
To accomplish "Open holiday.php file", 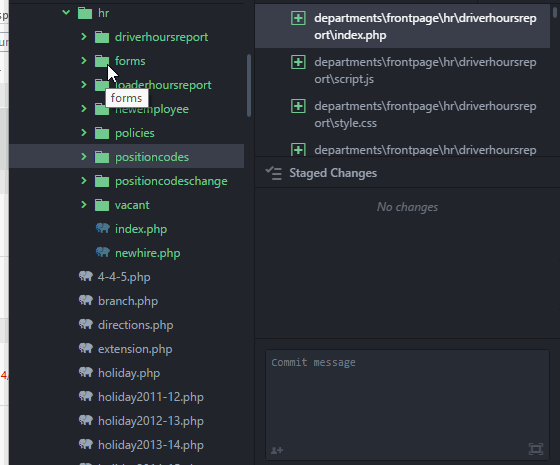I will pos(129,373).
